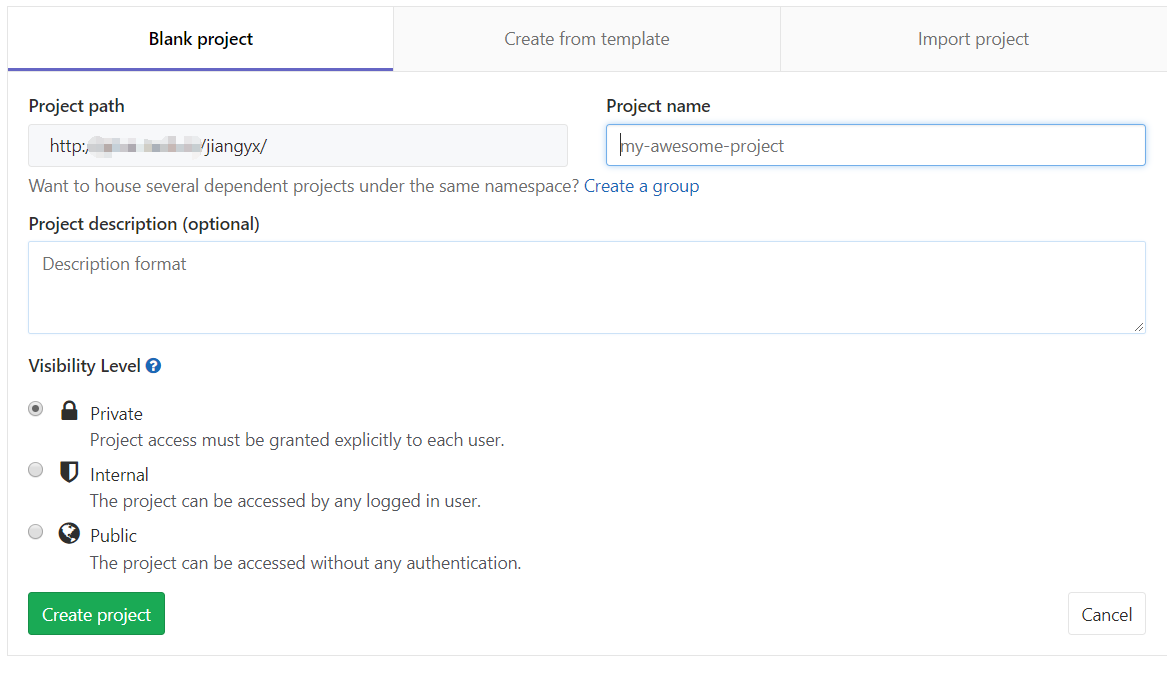Switch to the Import project tab
Screen dimensions: 1167x673
tap(972, 38)
